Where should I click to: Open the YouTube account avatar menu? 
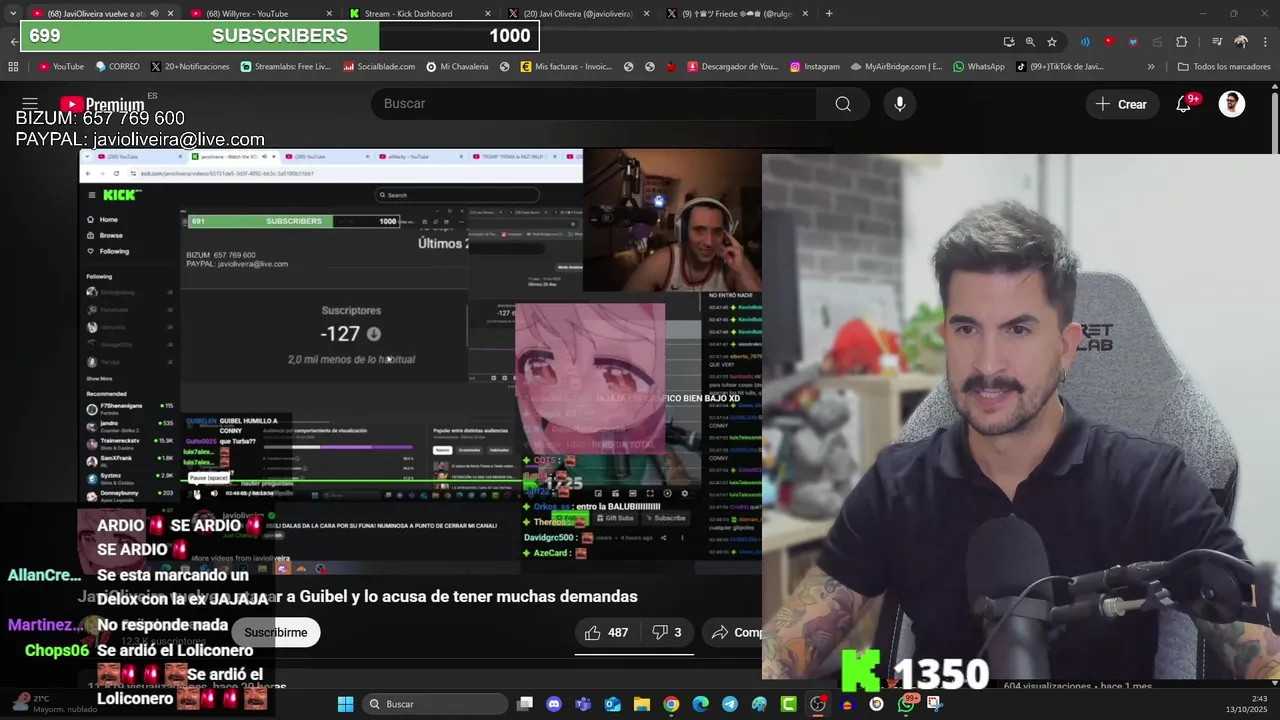click(1232, 104)
